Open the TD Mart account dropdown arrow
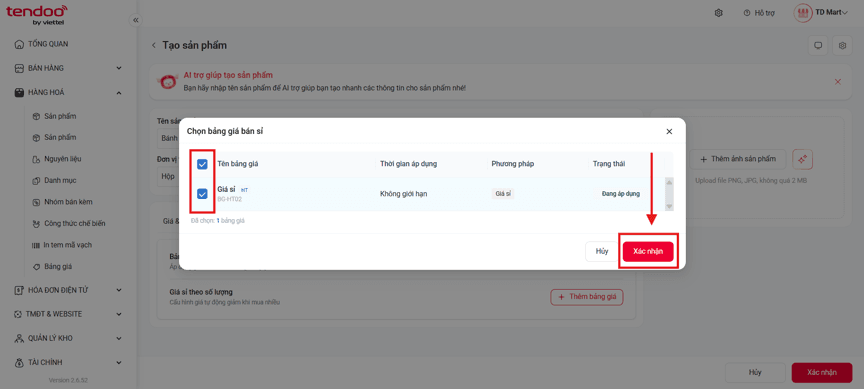Viewport: 864px width, 389px height. coord(846,13)
